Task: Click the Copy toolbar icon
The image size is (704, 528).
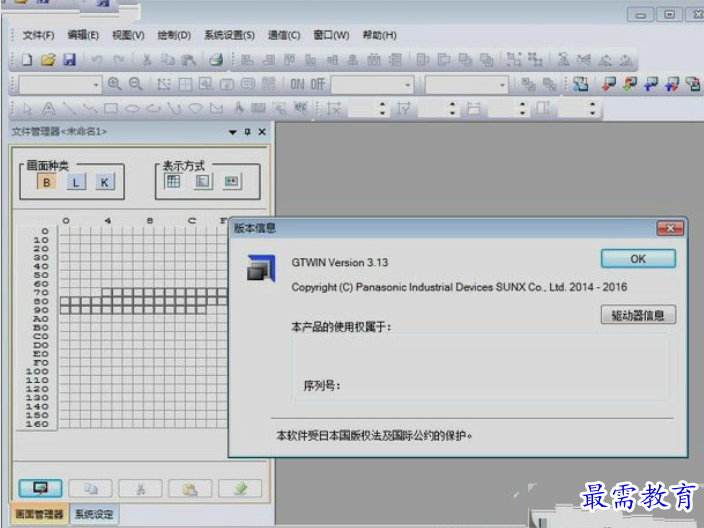Action: [167, 60]
